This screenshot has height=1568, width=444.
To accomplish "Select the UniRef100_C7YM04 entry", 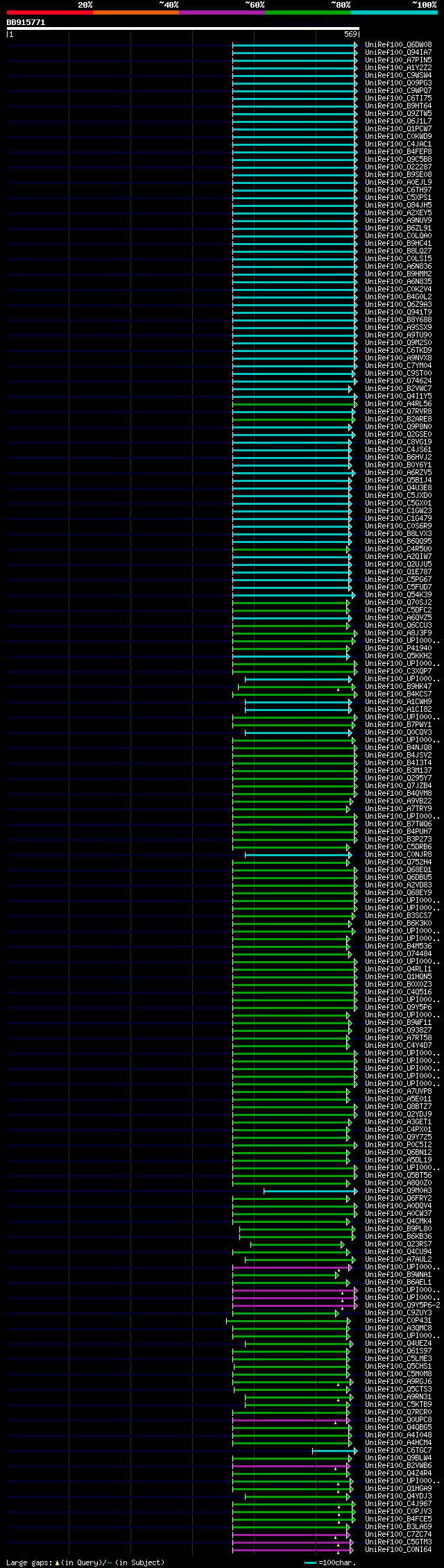I will coord(398,365).
